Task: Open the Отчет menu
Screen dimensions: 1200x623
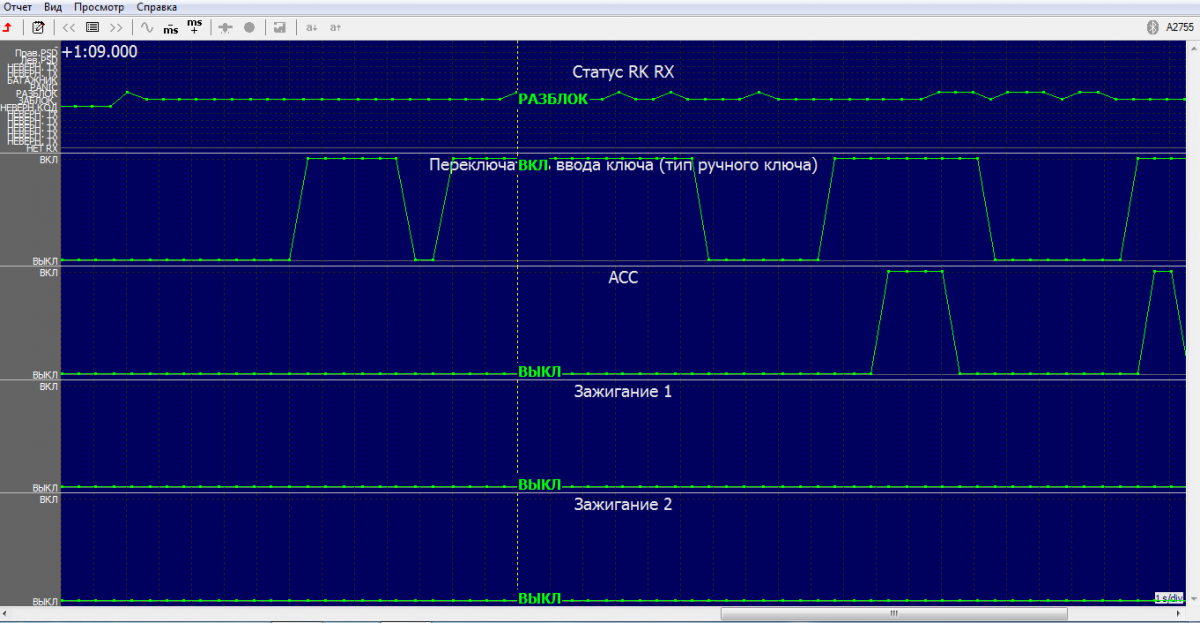Action: pos(18,7)
